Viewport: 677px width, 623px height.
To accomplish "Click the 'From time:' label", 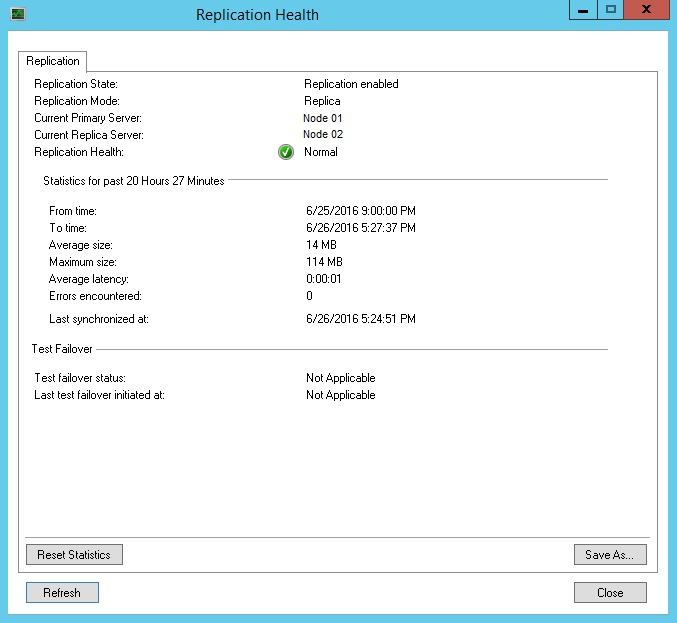I will [73, 211].
